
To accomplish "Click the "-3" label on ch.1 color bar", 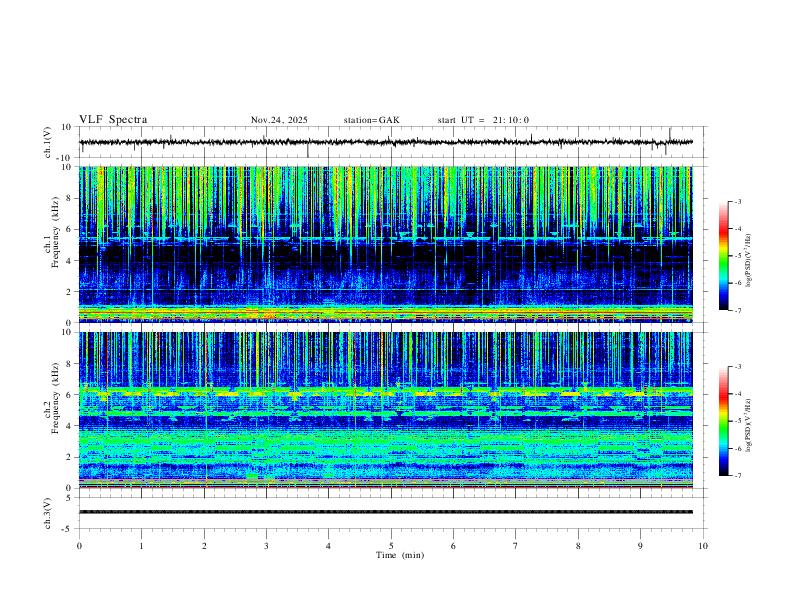I will tap(738, 201).
